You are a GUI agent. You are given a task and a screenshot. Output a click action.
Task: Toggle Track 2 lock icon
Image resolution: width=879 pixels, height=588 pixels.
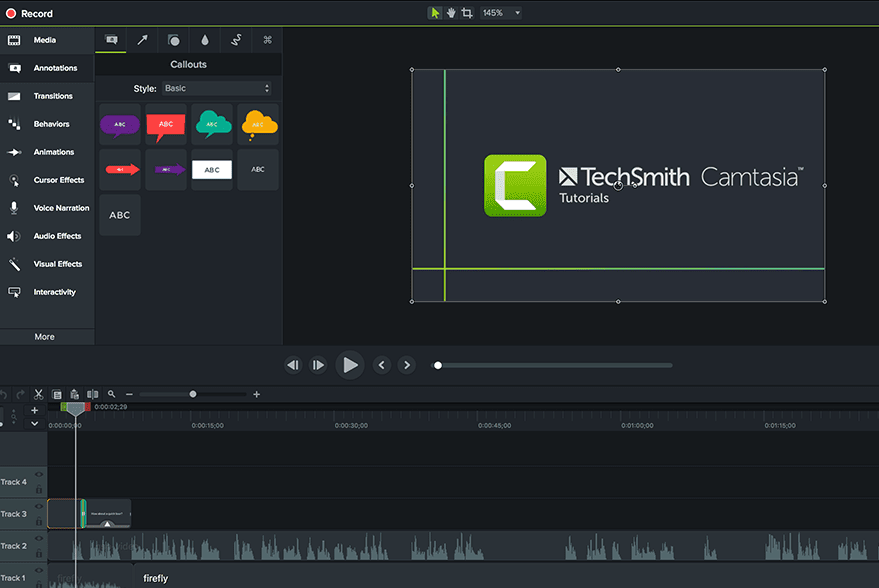(39, 553)
